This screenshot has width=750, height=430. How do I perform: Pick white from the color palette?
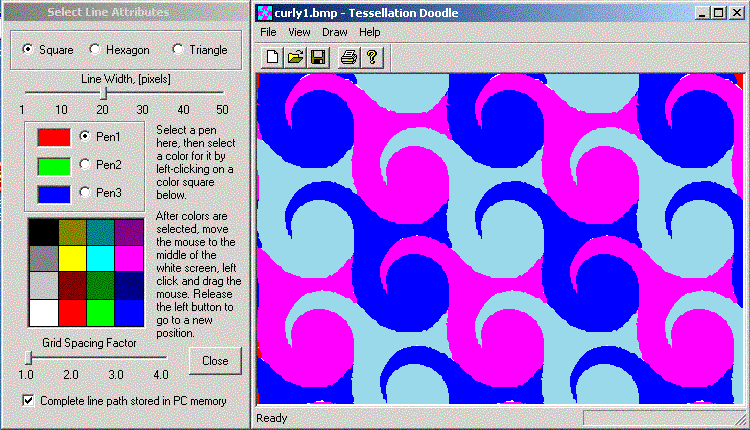[x=44, y=313]
